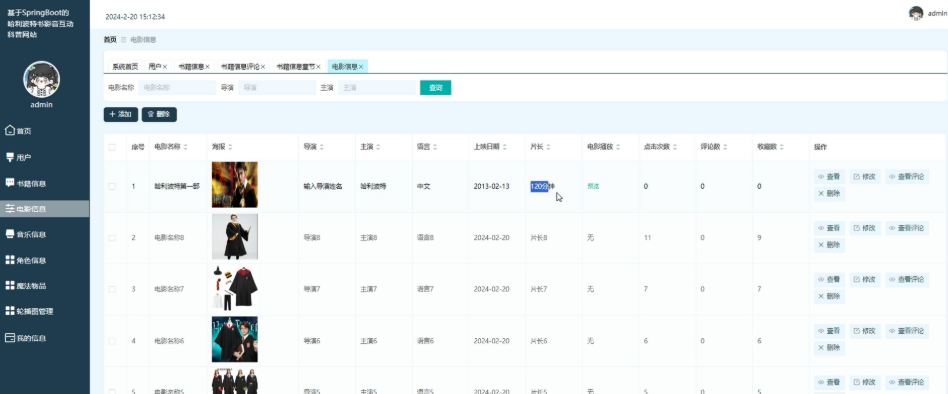Sort by the 主演 column arrows
948x394 pixels.
tap(378, 147)
